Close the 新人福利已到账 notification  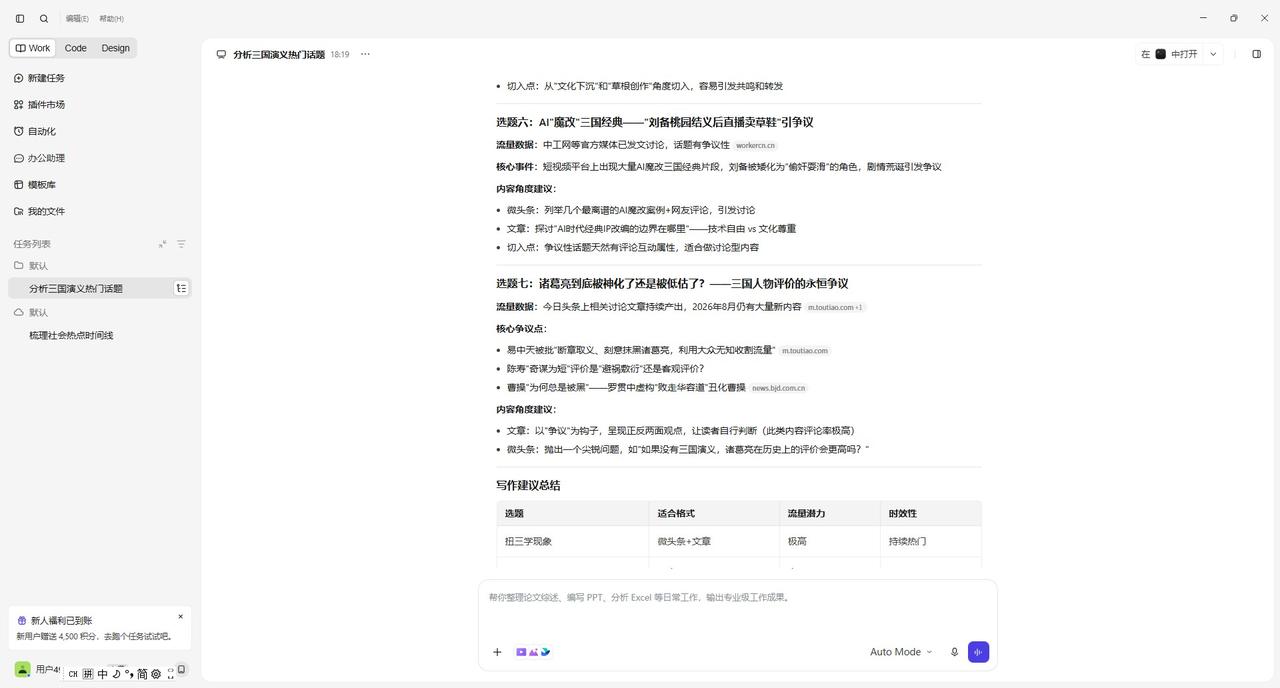[180, 617]
